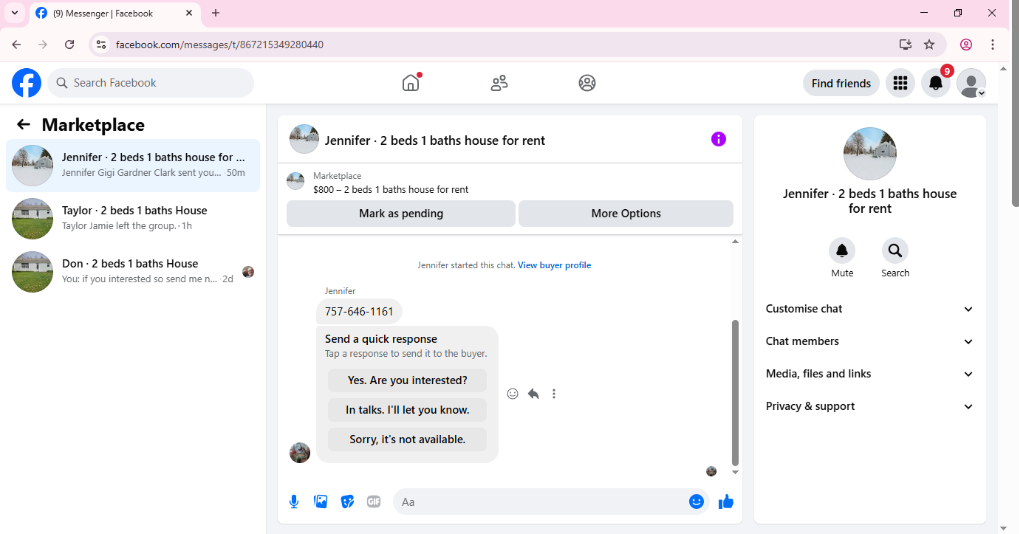Click the Find friends button
The width and height of the screenshot is (1019, 534).
click(x=841, y=83)
